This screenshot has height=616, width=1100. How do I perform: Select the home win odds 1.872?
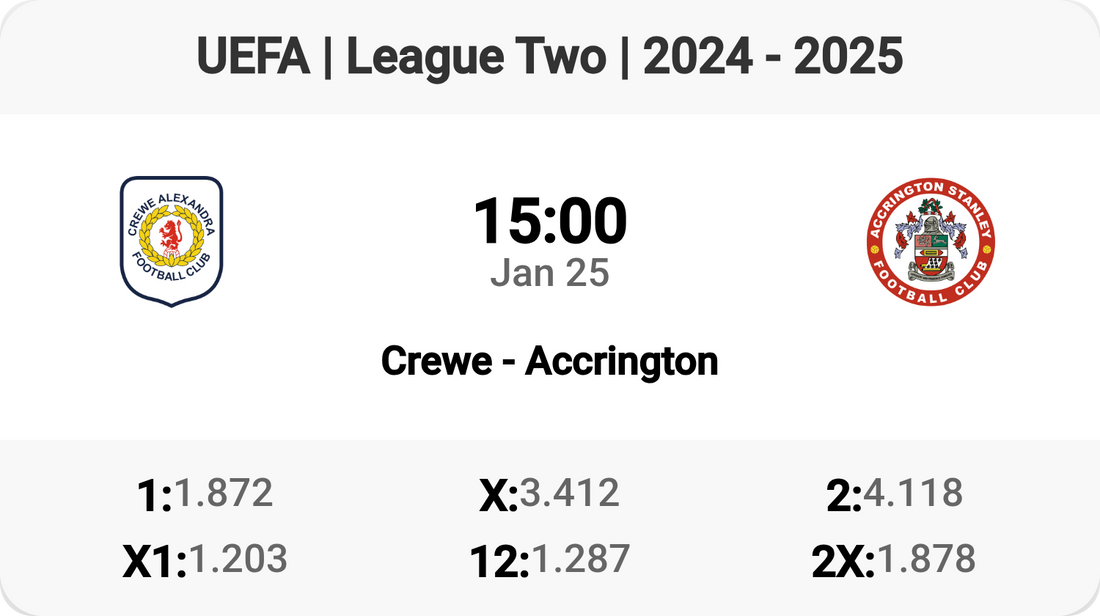click(224, 492)
